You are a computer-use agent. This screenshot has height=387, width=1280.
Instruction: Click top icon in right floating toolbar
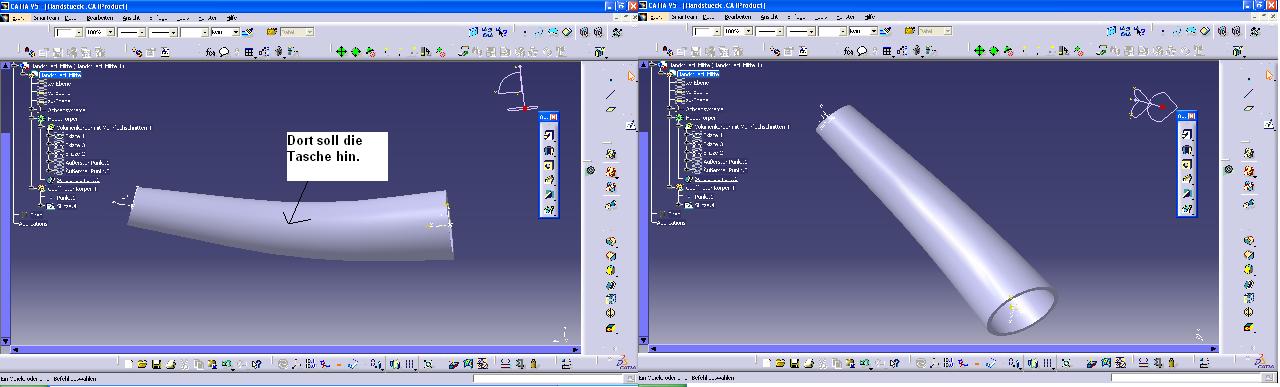tap(1187, 134)
